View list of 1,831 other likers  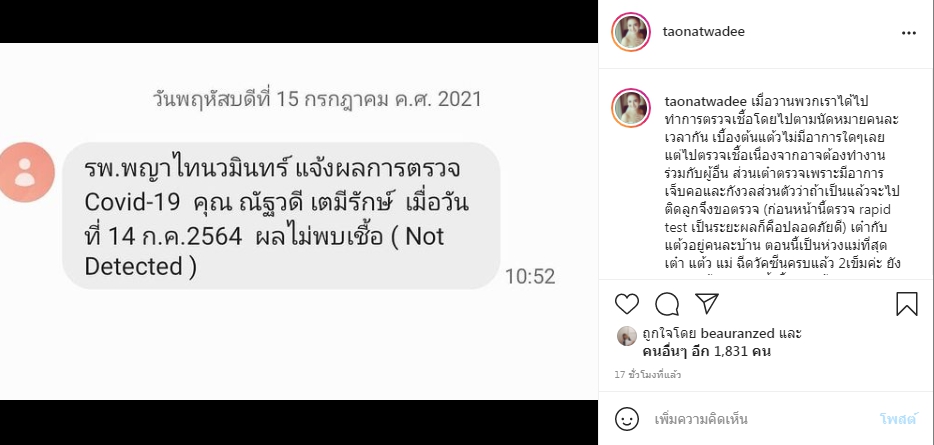(707, 351)
